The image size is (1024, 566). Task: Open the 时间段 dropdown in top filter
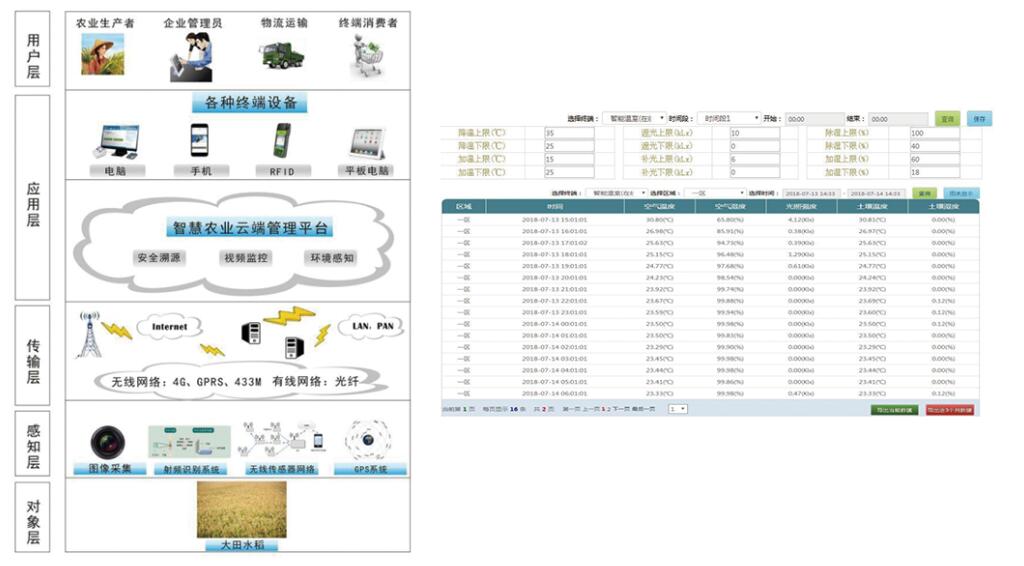tap(727, 118)
